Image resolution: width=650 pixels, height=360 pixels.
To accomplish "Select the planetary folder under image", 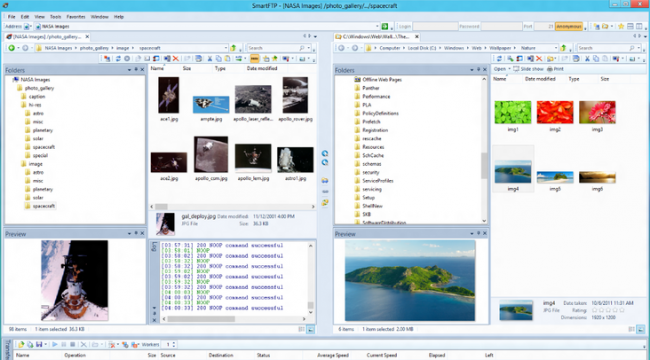I will click(x=43, y=189).
